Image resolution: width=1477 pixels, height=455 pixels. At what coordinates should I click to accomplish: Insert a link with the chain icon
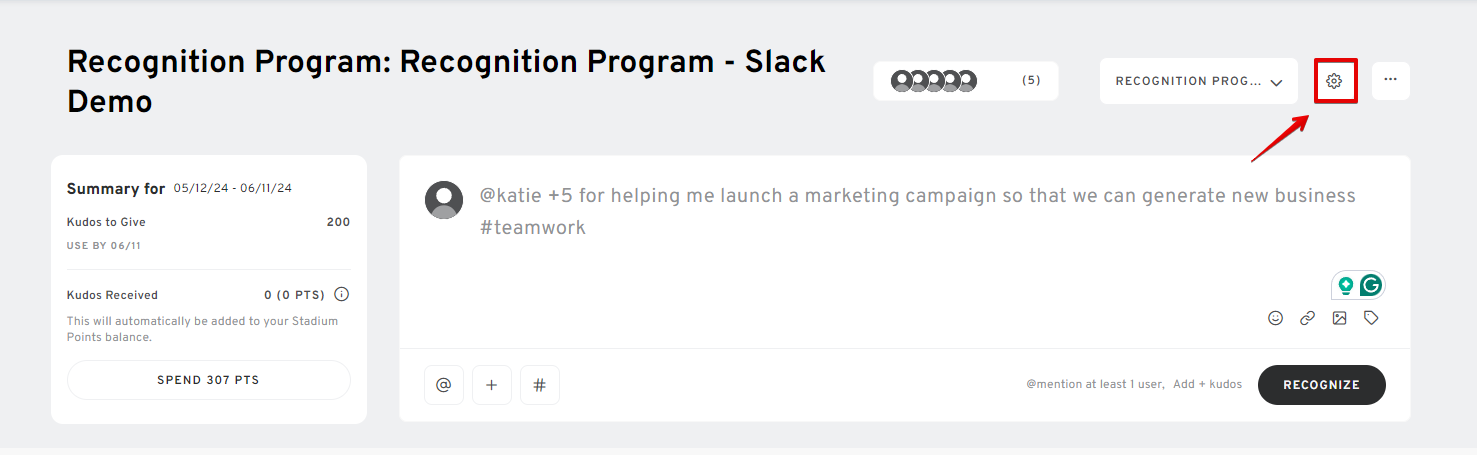(x=1307, y=318)
